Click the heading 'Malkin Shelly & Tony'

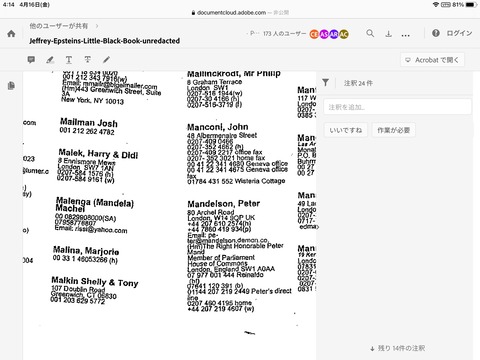(x=95, y=282)
